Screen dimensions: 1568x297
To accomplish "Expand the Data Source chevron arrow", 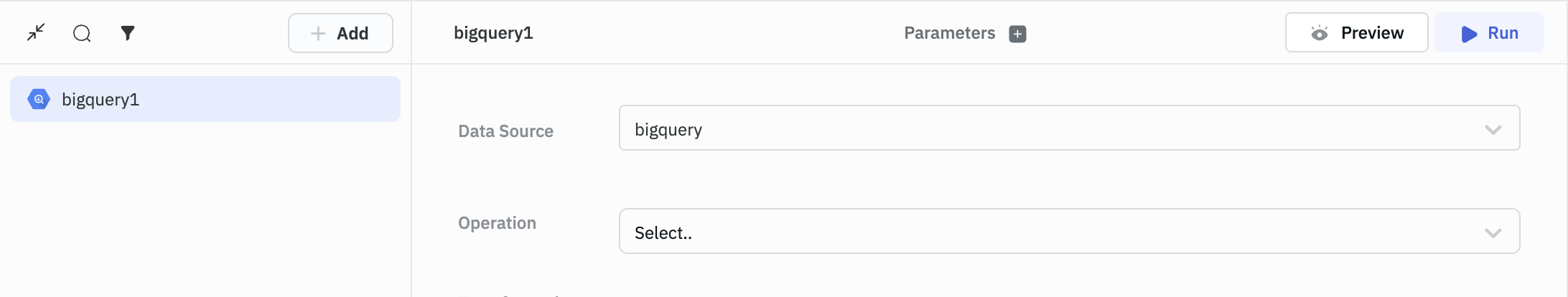I will pyautogui.click(x=1493, y=130).
